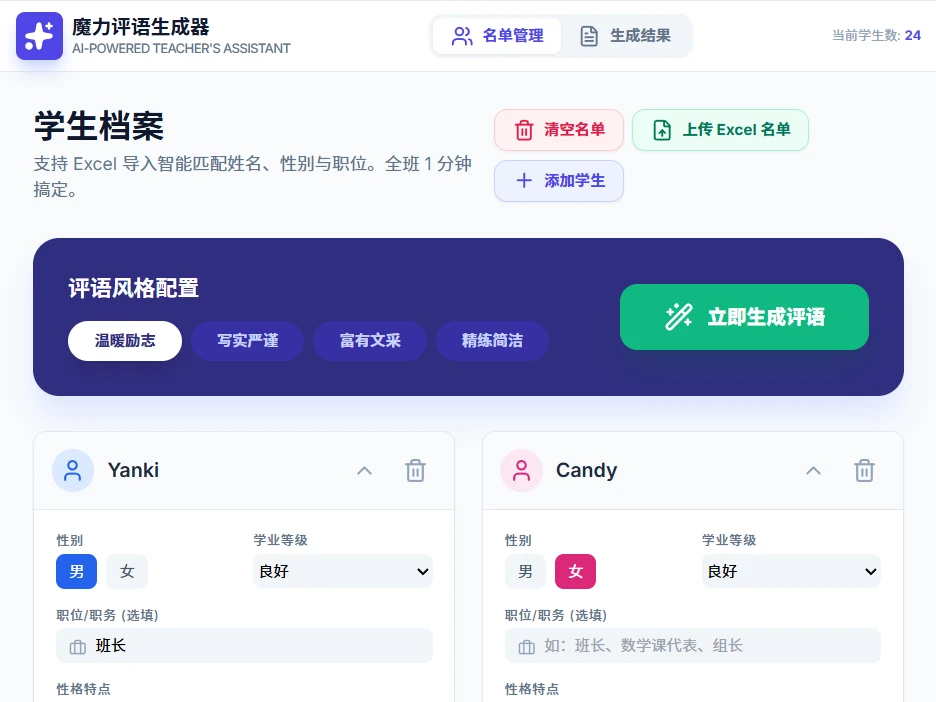
Task: Delete Candy's card with trash icon
Action: tap(864, 471)
